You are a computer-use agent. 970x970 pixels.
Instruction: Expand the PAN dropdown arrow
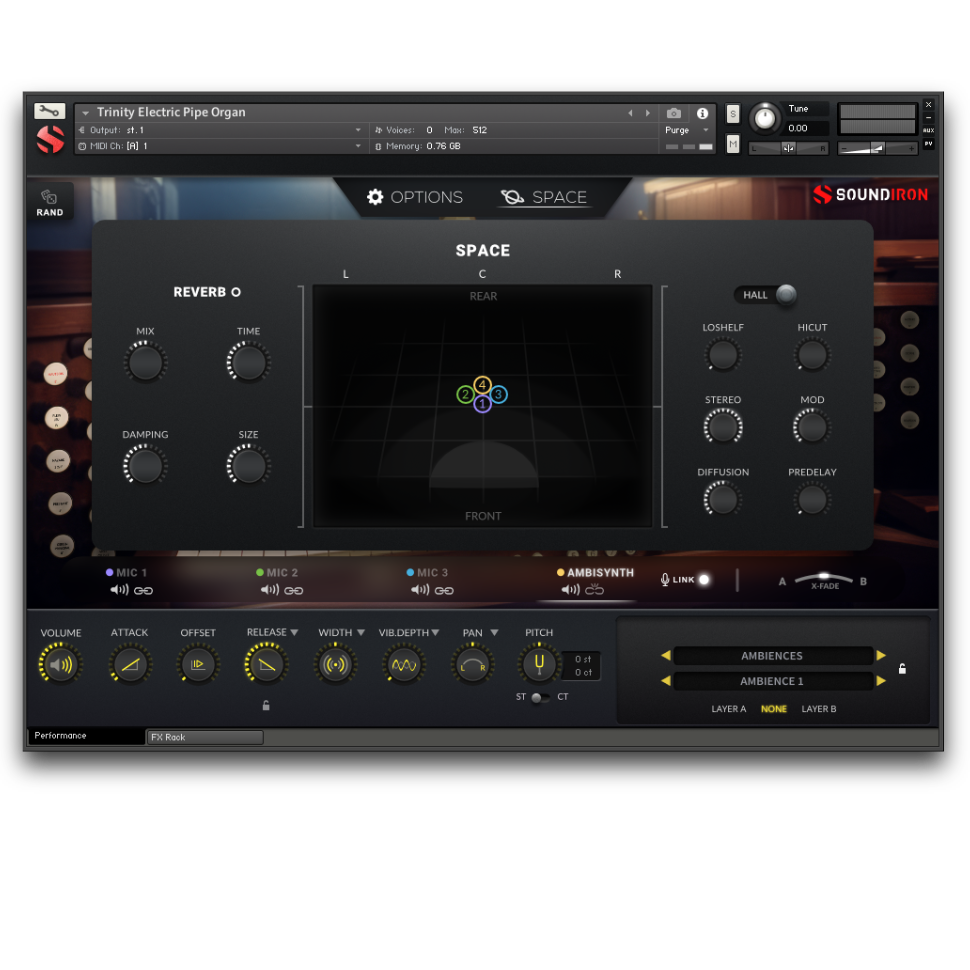494,632
